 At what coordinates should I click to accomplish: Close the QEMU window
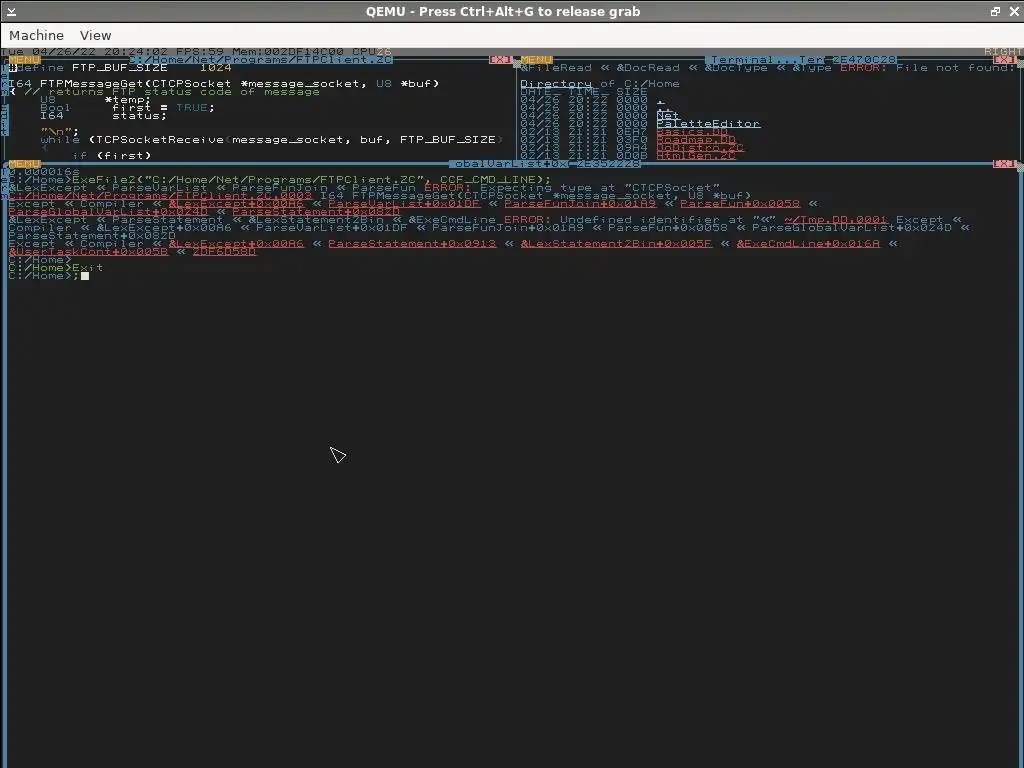1014,12
